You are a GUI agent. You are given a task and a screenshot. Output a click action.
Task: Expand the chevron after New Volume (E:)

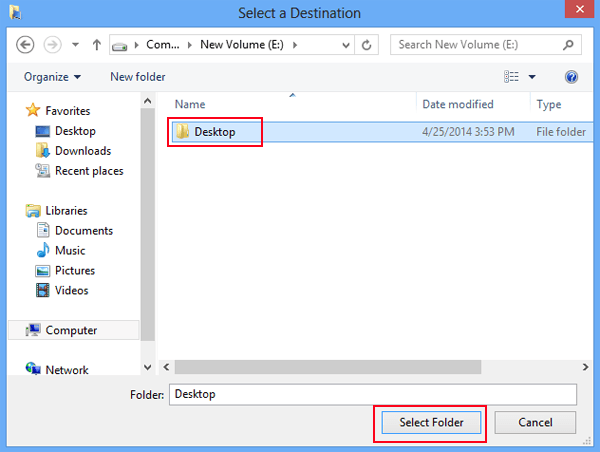pos(295,45)
